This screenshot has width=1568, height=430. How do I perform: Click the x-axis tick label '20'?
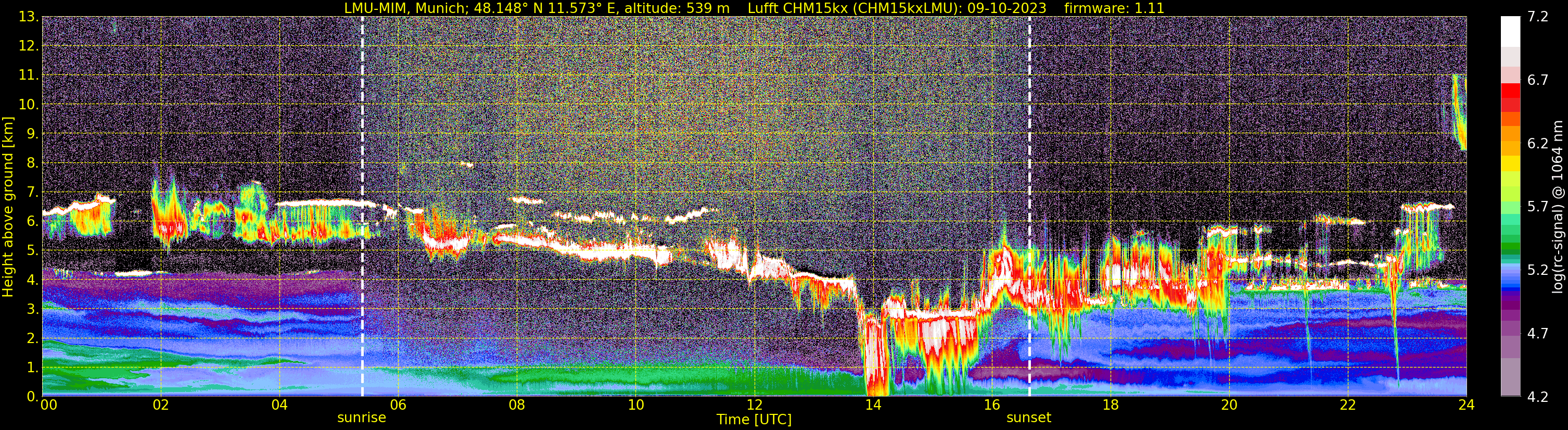(1229, 405)
